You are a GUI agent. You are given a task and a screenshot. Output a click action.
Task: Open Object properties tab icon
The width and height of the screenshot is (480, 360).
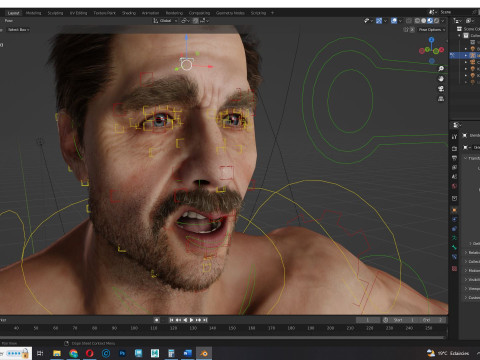[x=454, y=210]
